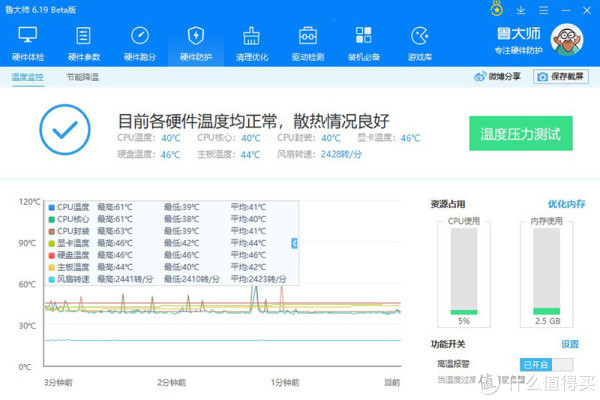The height and width of the screenshot is (400, 600).
Task: Open the 硬件参数 document icon
Action: coord(83,36)
